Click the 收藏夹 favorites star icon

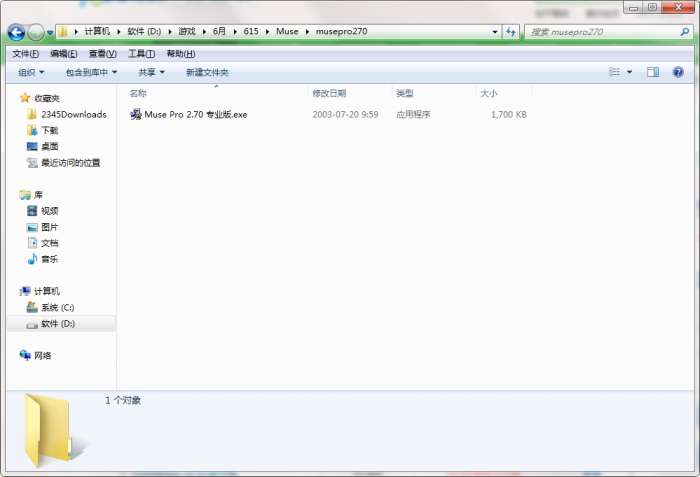tap(25, 98)
